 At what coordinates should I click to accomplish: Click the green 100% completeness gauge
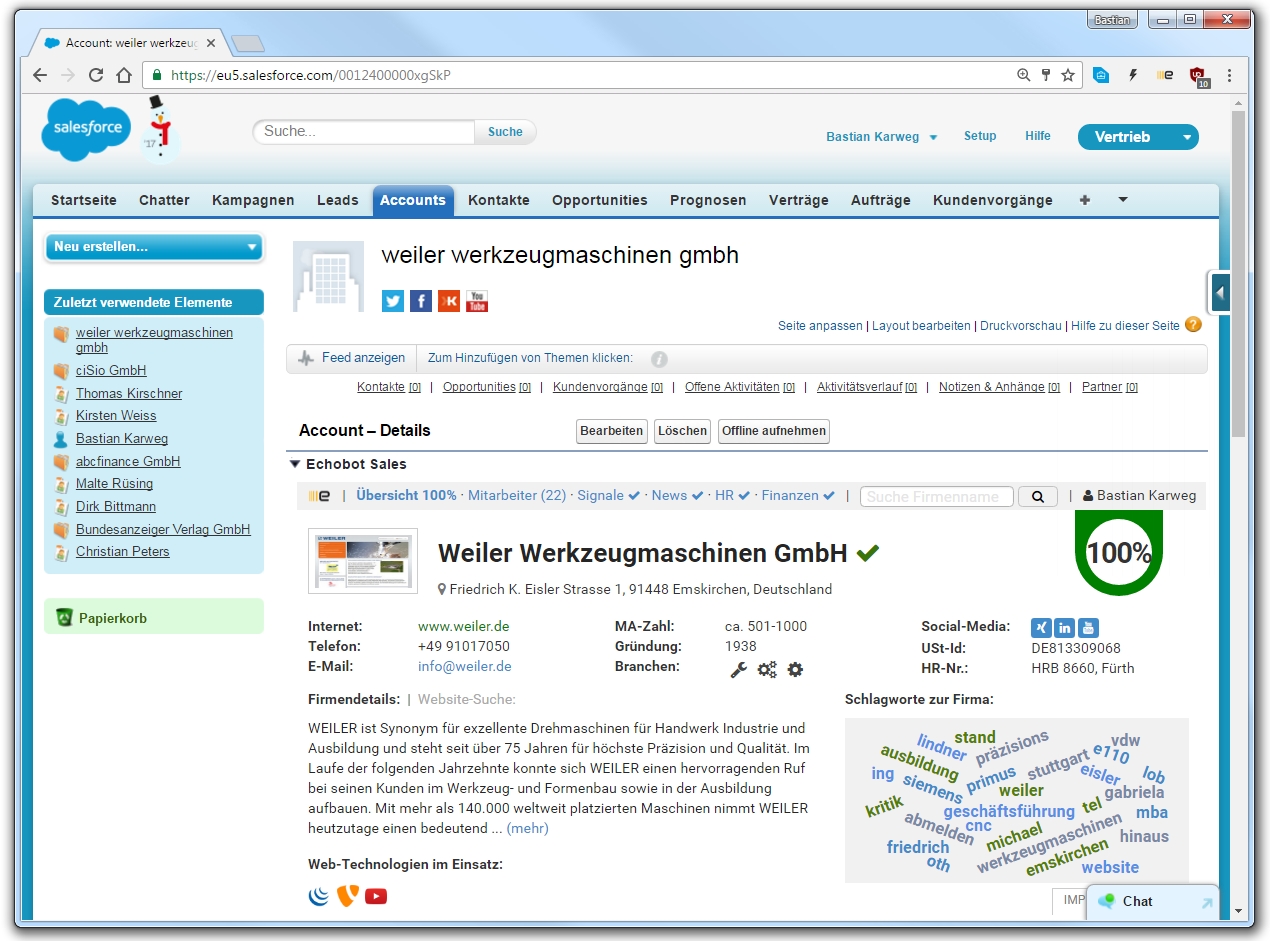[x=1119, y=551]
